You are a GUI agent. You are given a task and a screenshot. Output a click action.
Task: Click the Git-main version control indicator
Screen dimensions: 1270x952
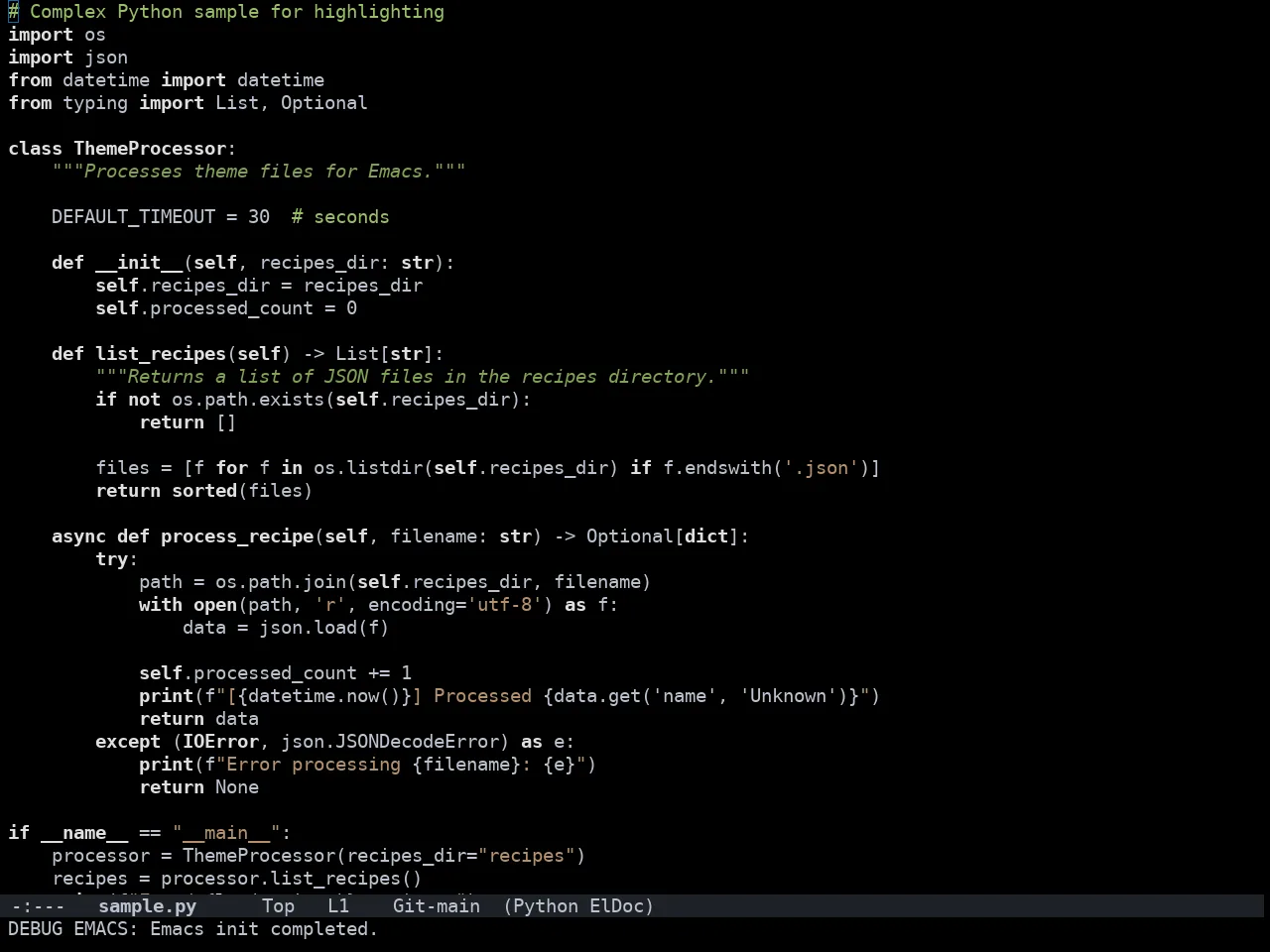click(436, 905)
